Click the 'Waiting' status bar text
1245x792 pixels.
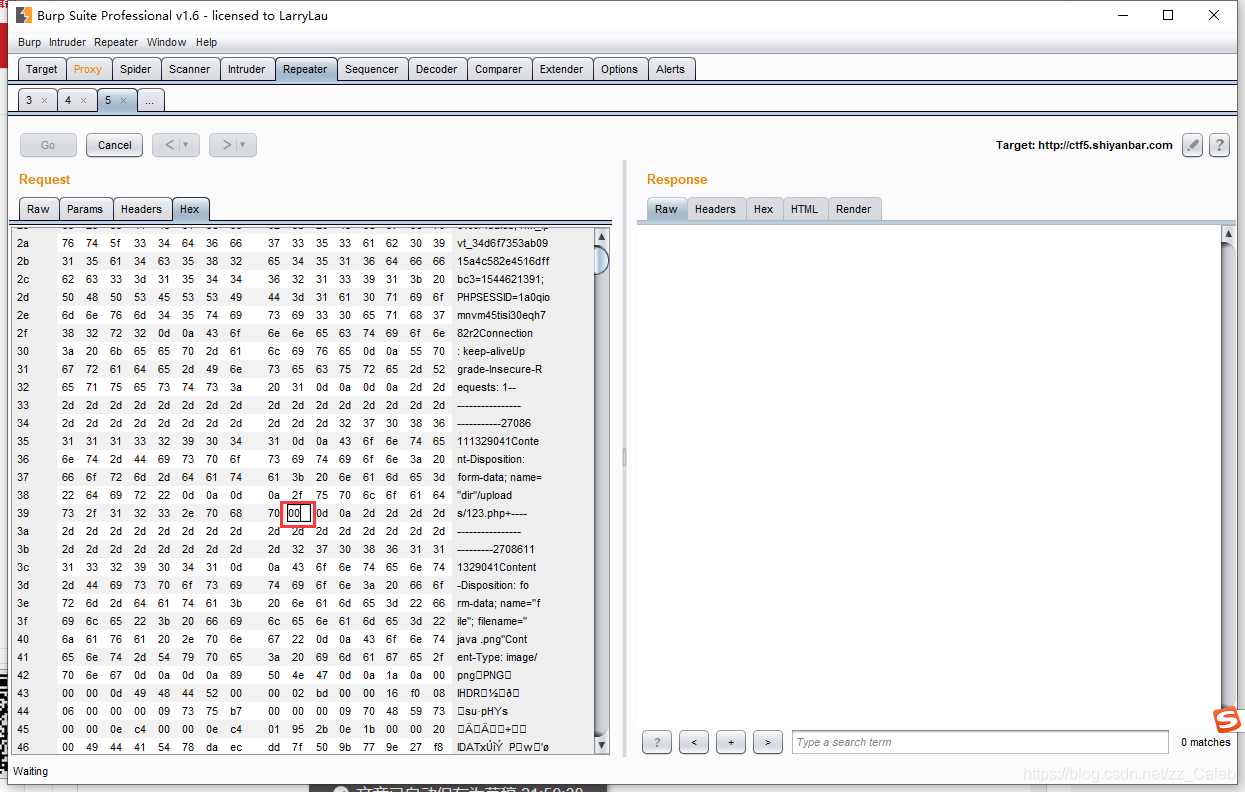[30, 771]
